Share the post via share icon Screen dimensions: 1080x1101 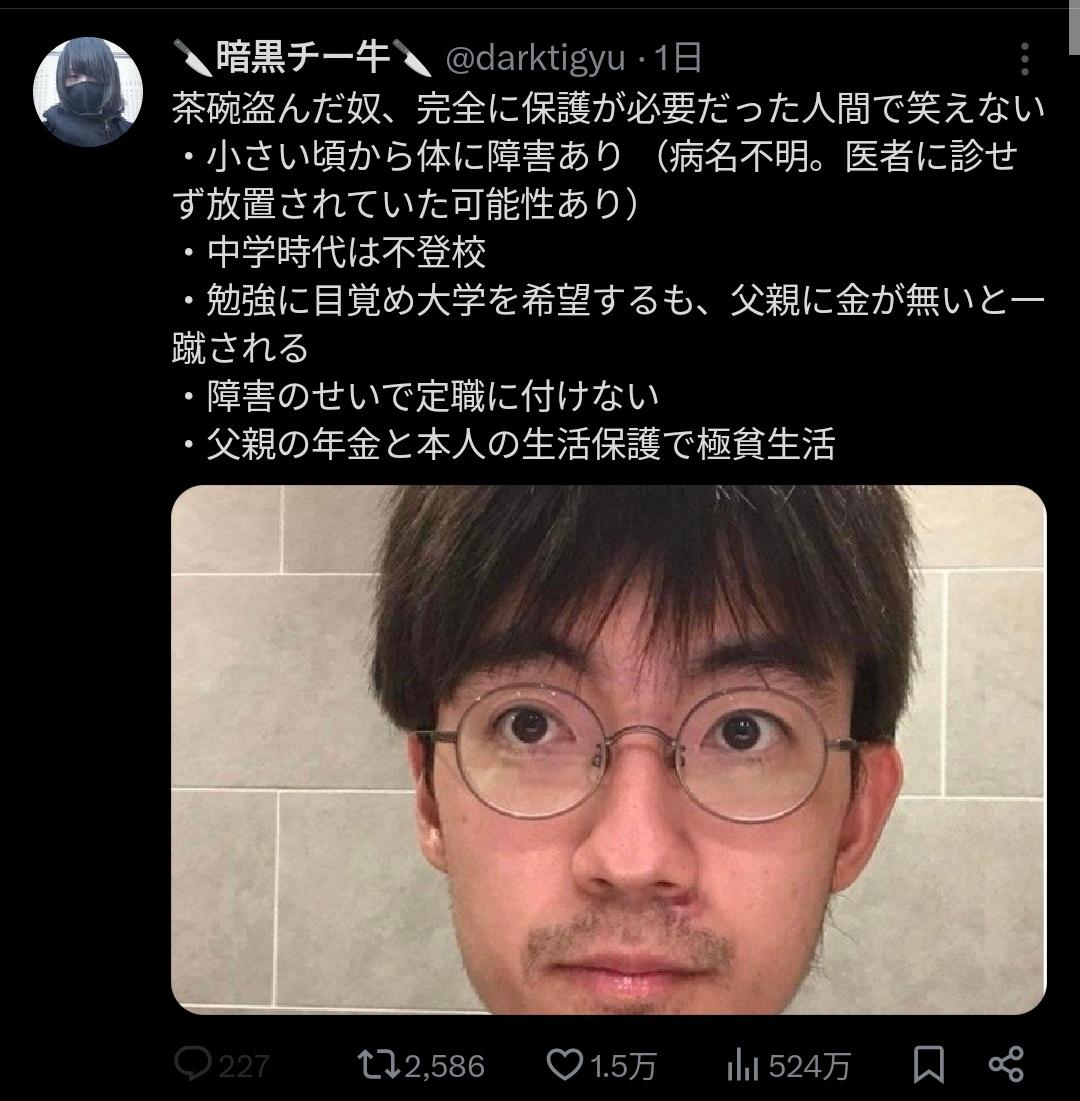1006,1065
